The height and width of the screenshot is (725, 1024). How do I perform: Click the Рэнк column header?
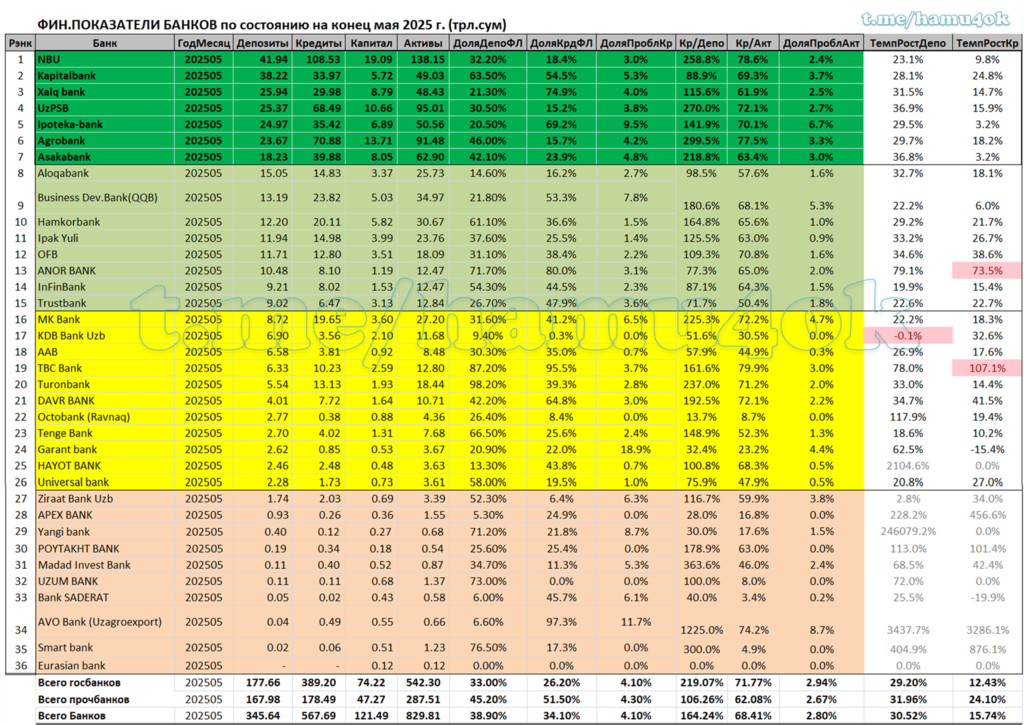coord(21,42)
